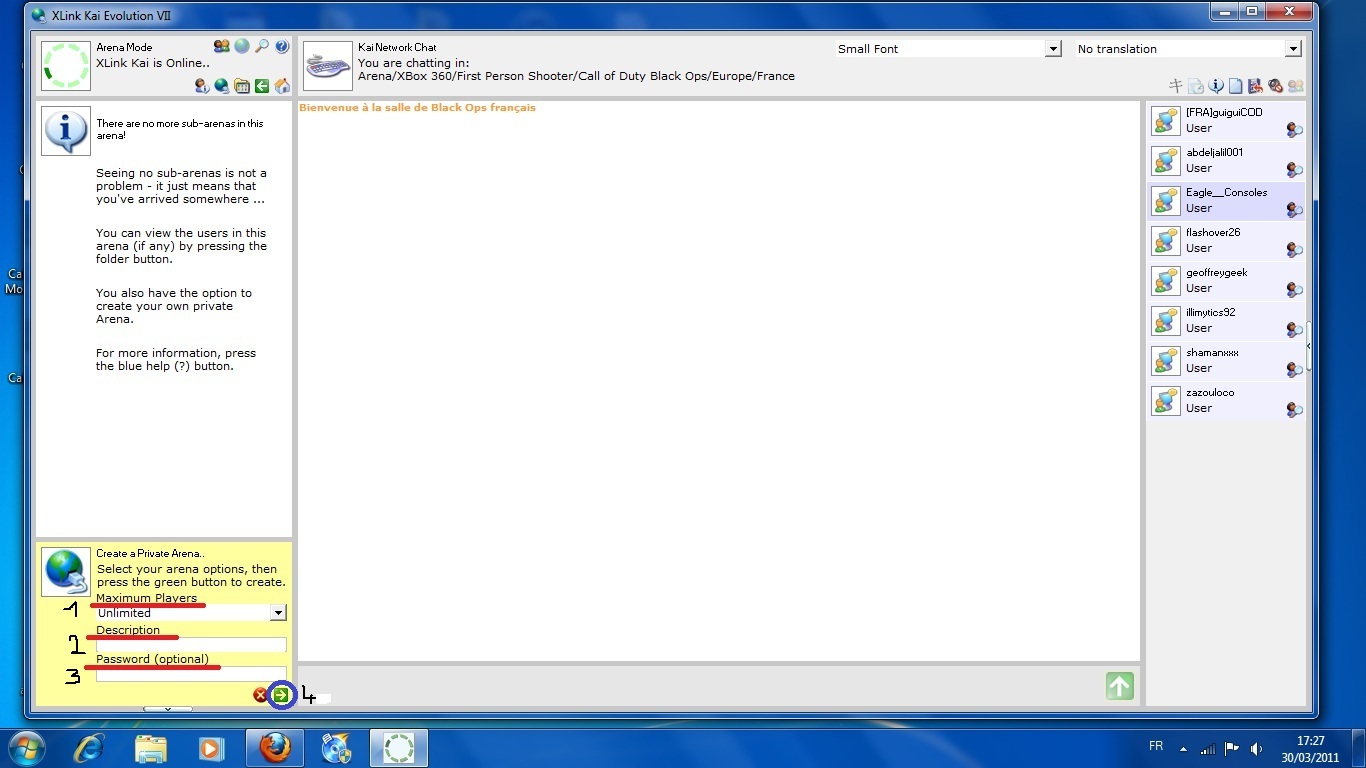1366x768 pixels.
Task: Click status icon right of illimytics92
Action: click(1294, 330)
